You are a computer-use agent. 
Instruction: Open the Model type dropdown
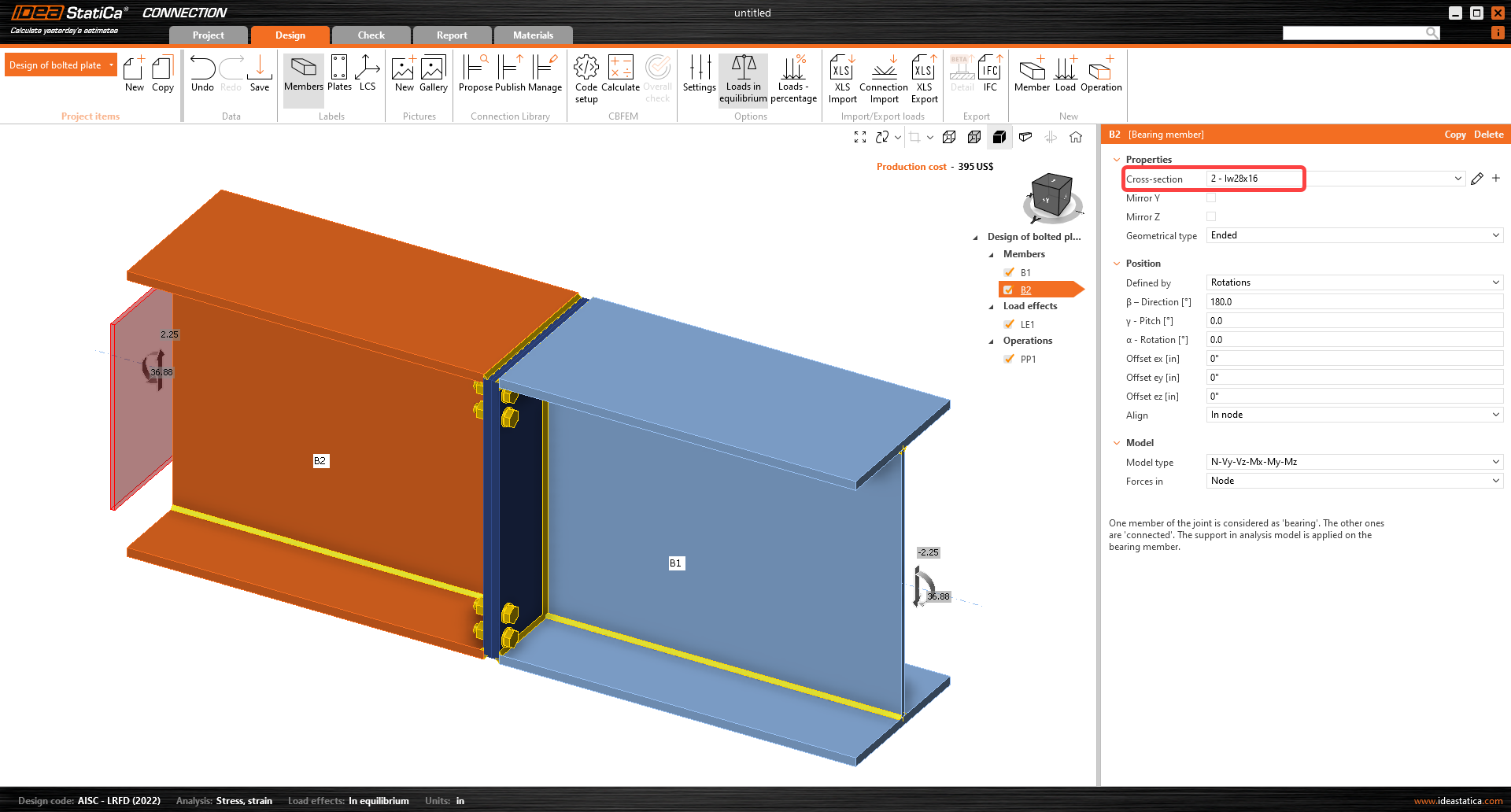(1496, 462)
